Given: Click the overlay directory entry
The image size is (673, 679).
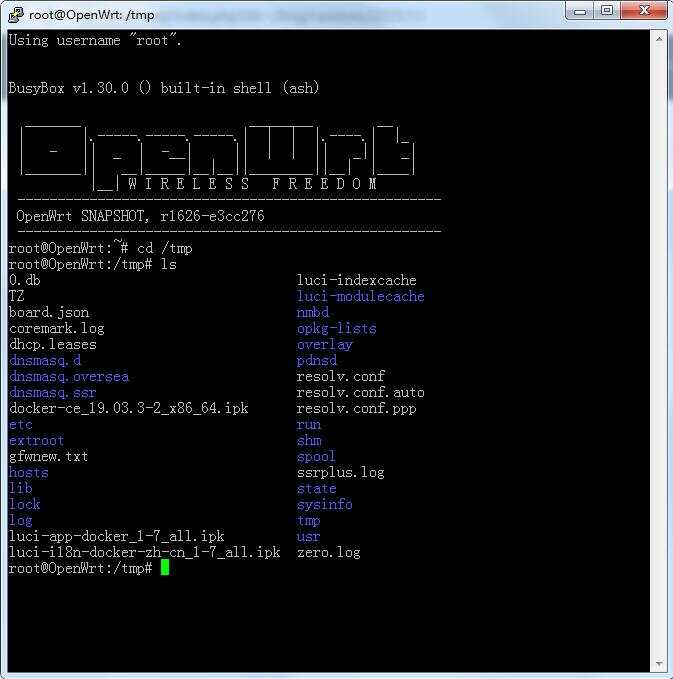Looking at the screenshot, I should tap(325, 344).
